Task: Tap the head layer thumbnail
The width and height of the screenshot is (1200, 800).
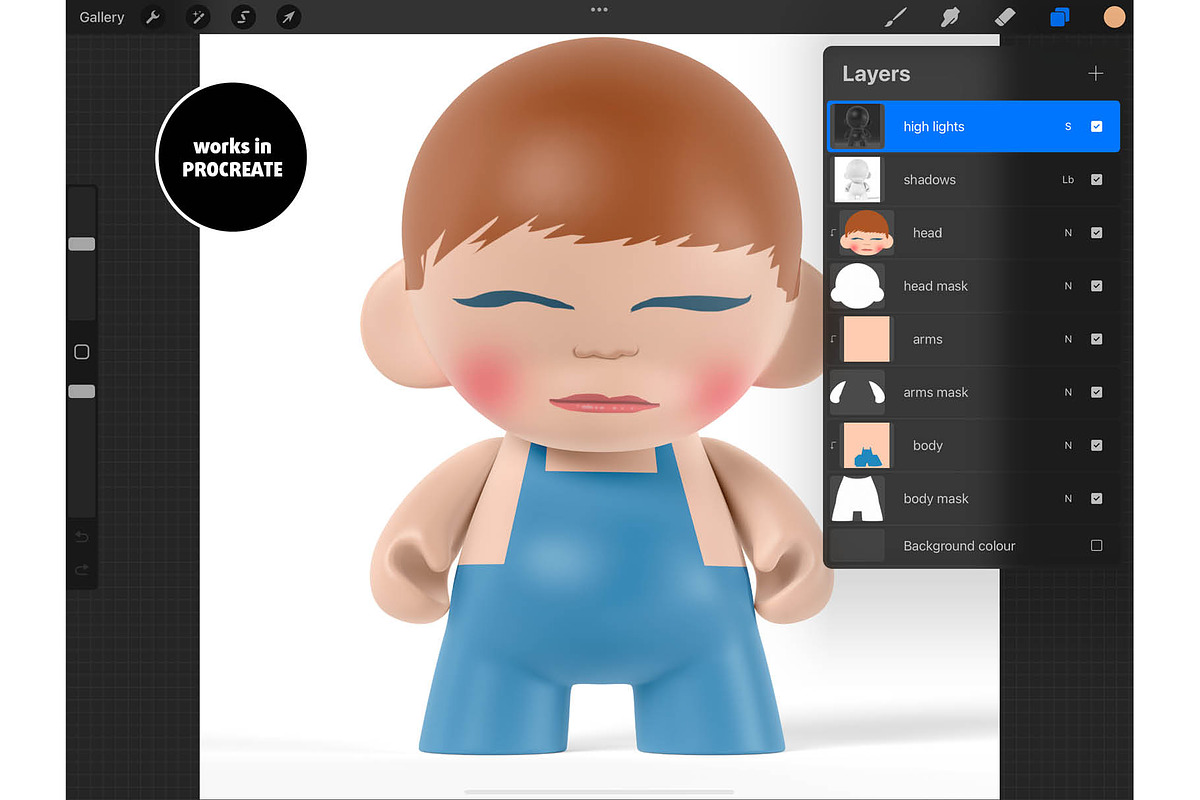Action: [x=866, y=233]
